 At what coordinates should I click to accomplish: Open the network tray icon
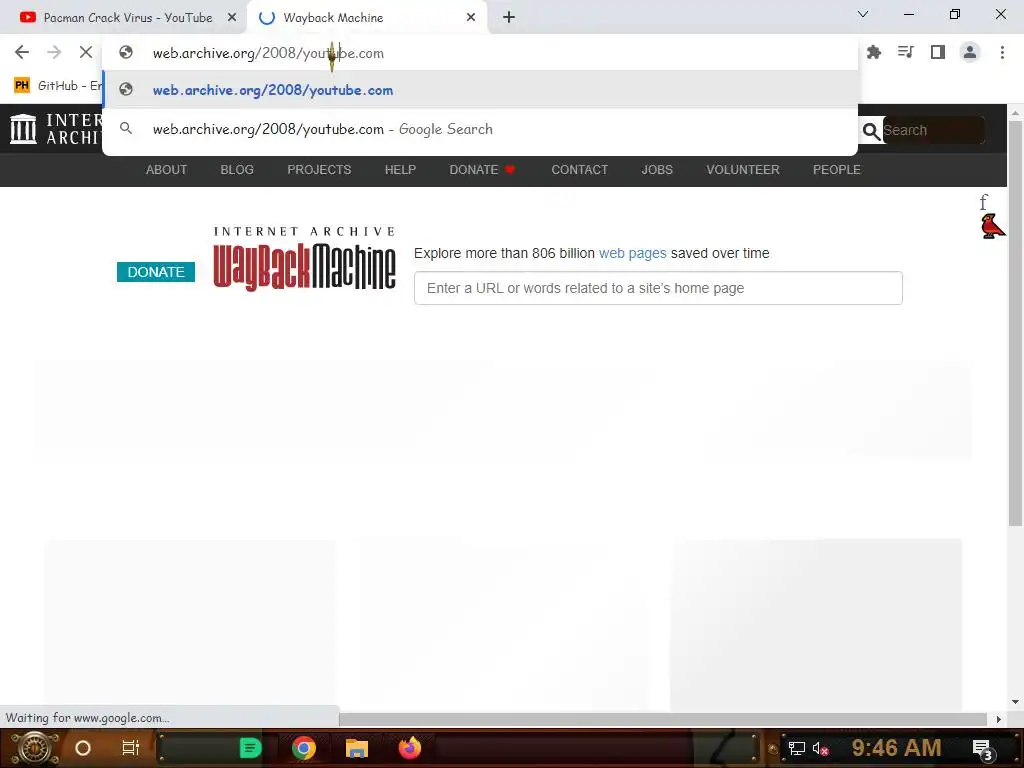tap(797, 748)
